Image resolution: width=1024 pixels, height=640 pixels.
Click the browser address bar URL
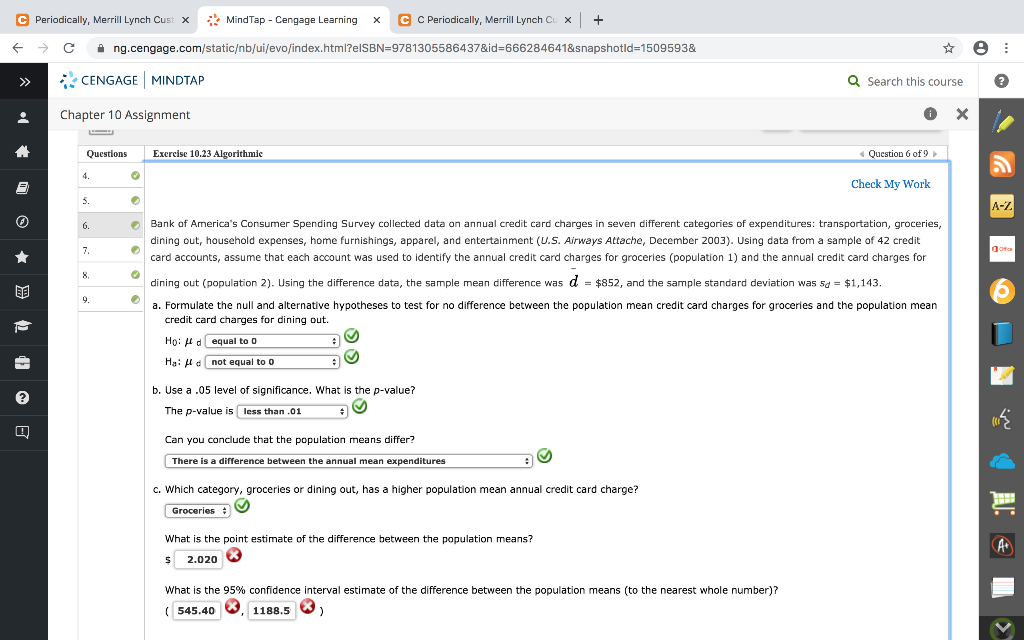tap(404, 48)
